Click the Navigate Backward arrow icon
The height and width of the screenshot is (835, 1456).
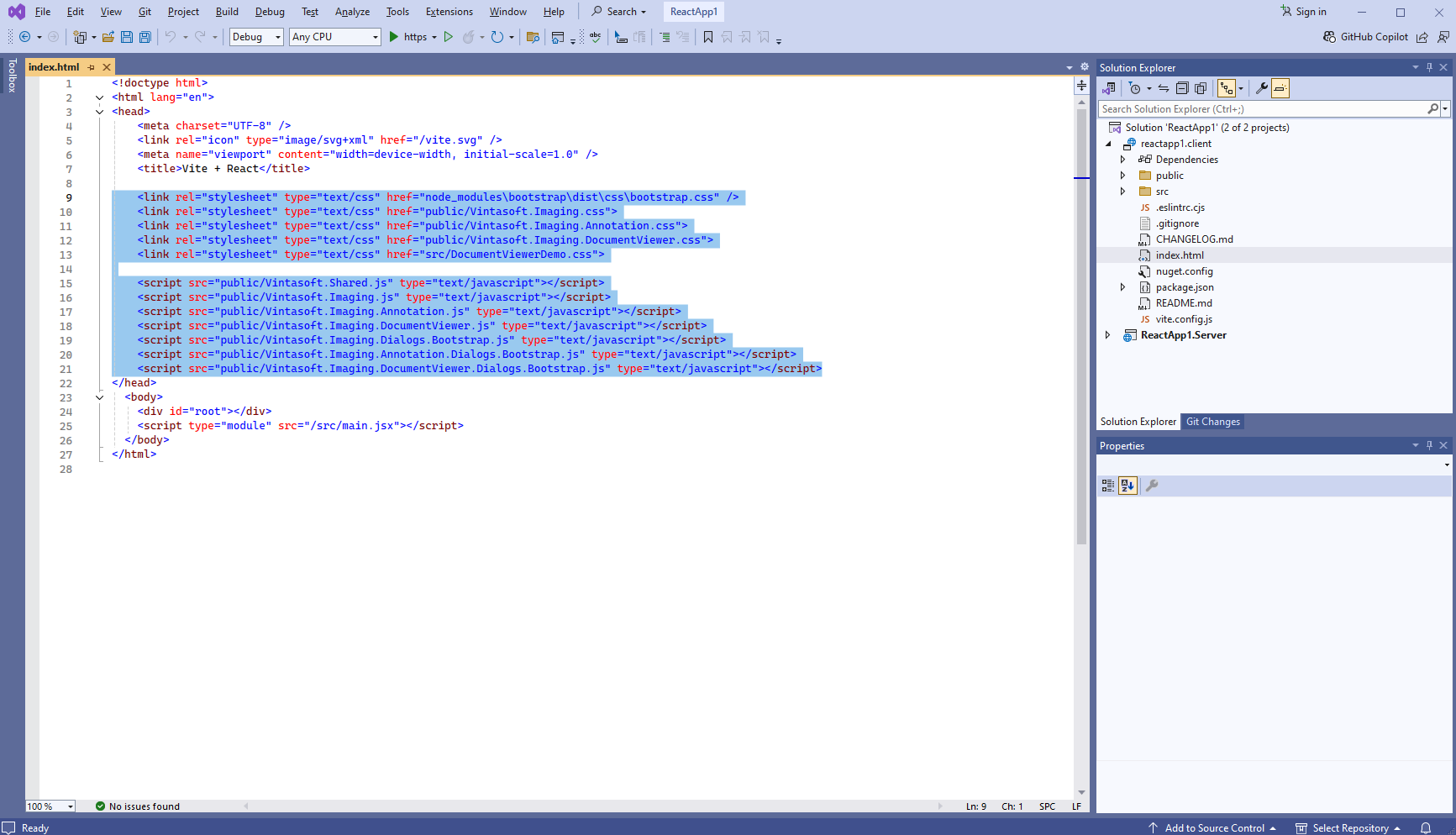[24, 37]
